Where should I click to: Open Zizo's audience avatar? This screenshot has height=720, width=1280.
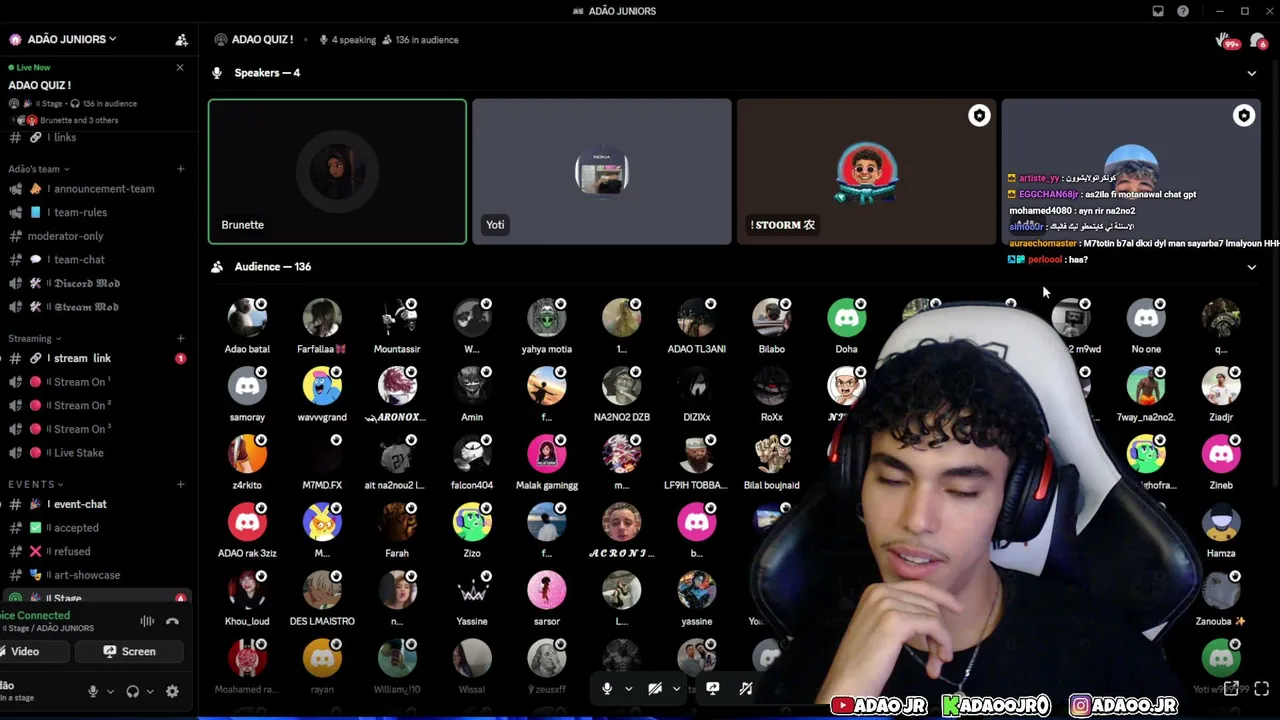472,522
